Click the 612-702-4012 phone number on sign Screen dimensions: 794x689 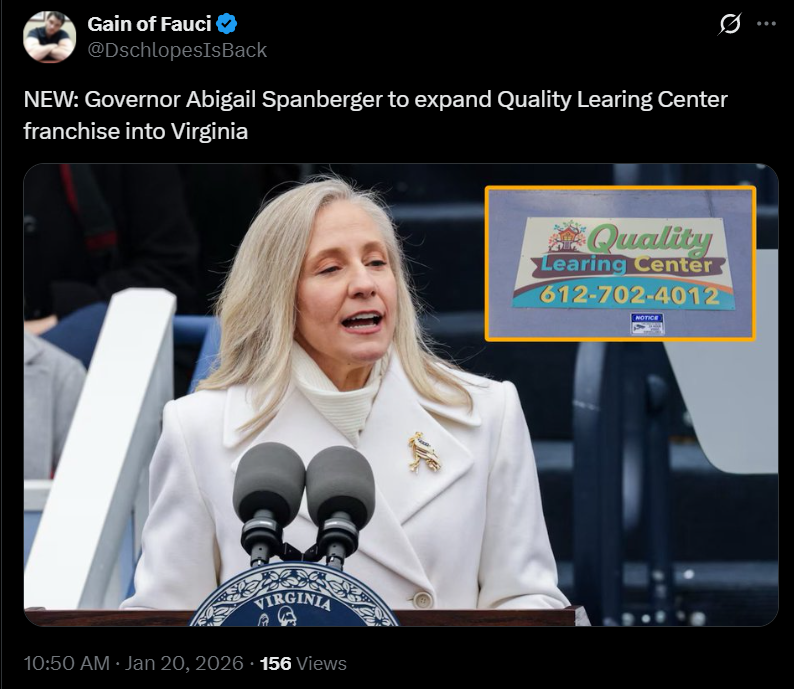point(629,295)
